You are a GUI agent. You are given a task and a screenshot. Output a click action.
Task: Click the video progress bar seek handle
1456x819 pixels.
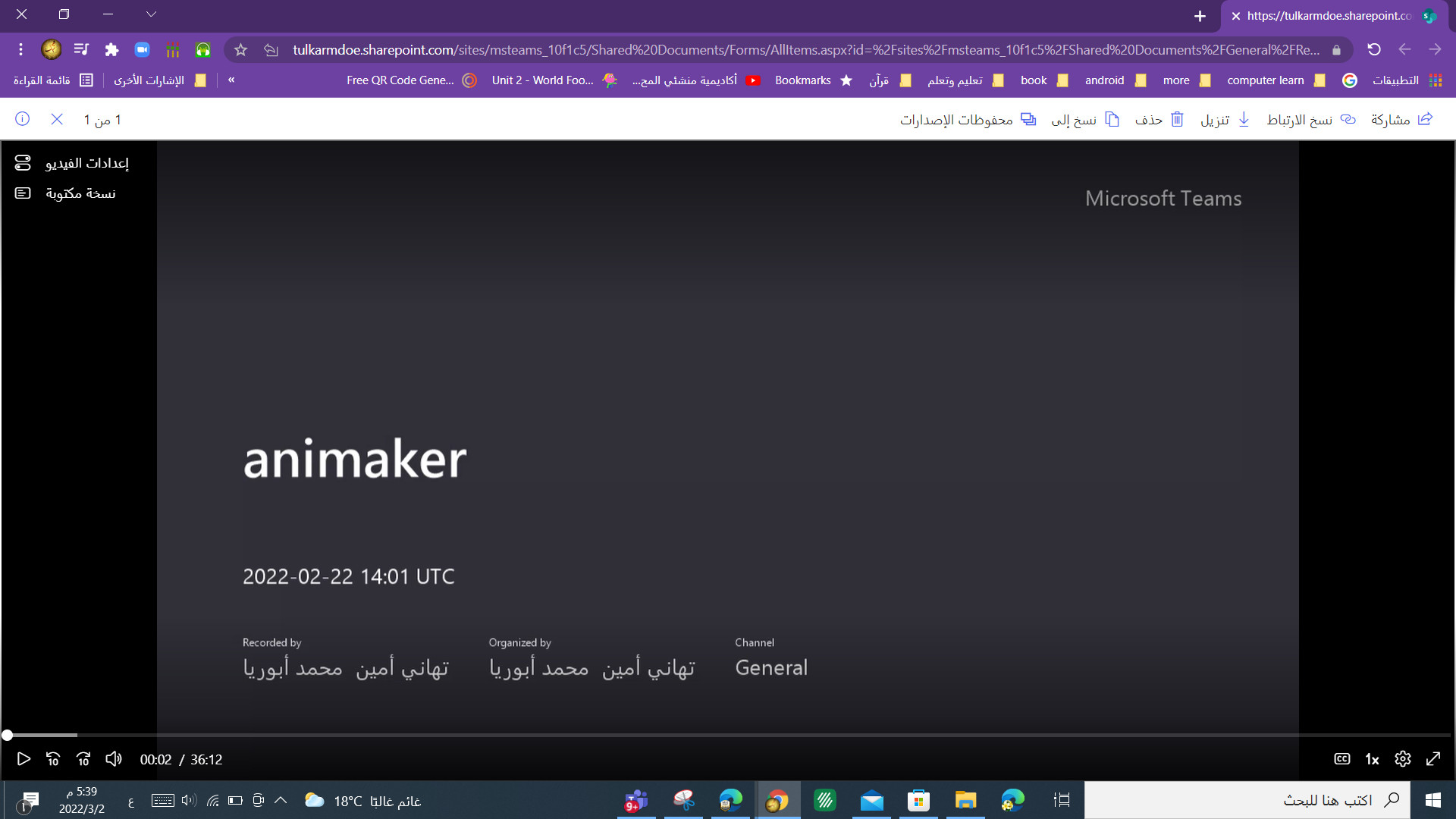[x=7, y=735]
